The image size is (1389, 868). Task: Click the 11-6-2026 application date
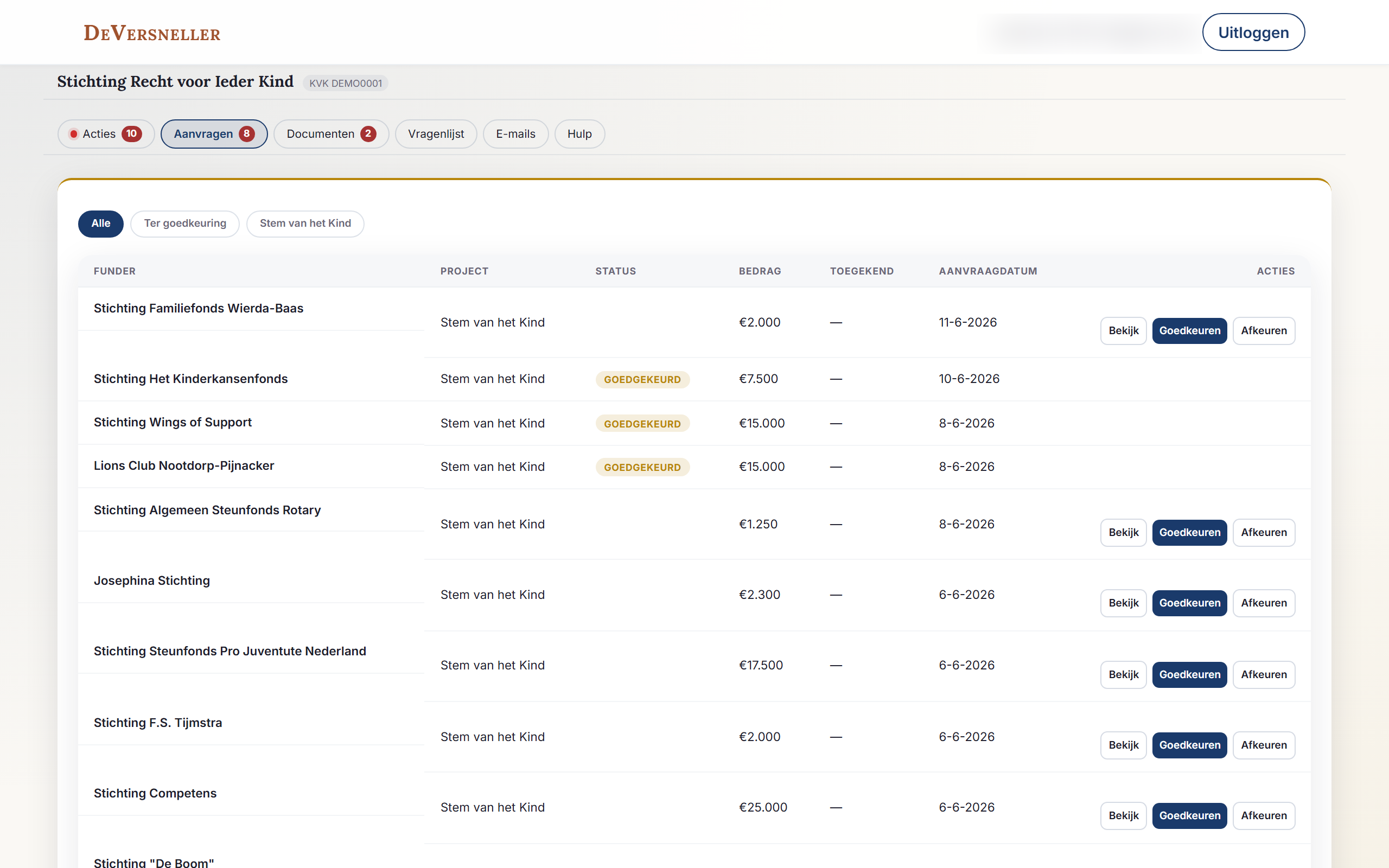(968, 323)
